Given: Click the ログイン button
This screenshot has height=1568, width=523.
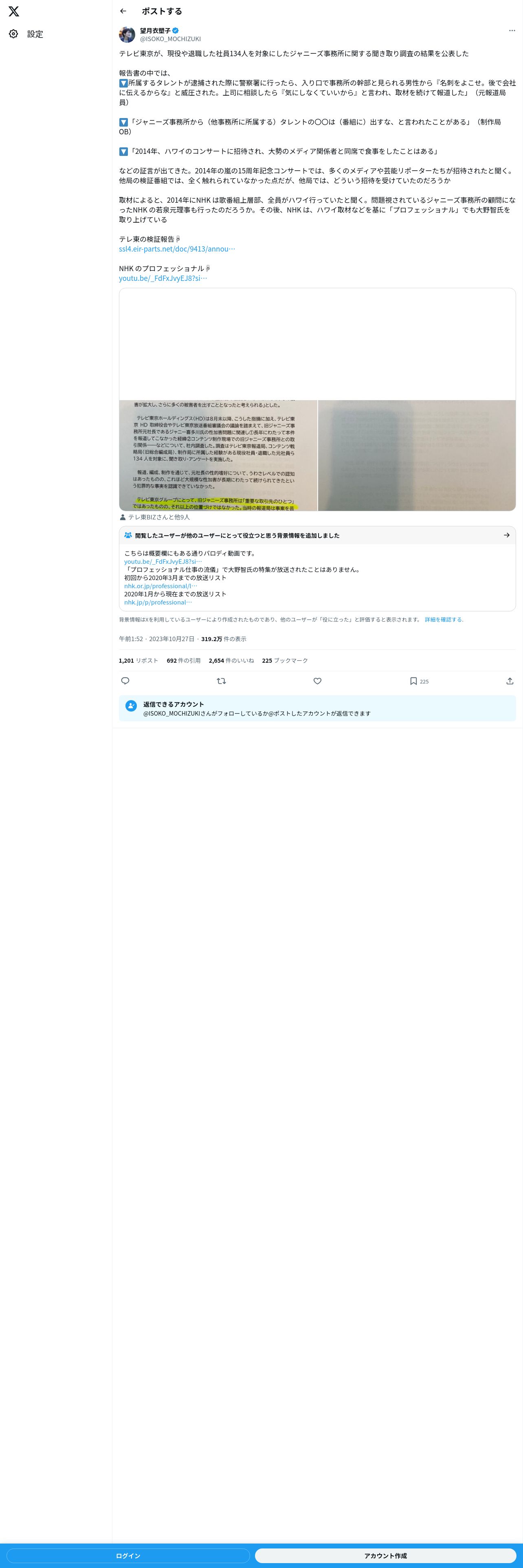Looking at the screenshot, I should tap(128, 1555).
